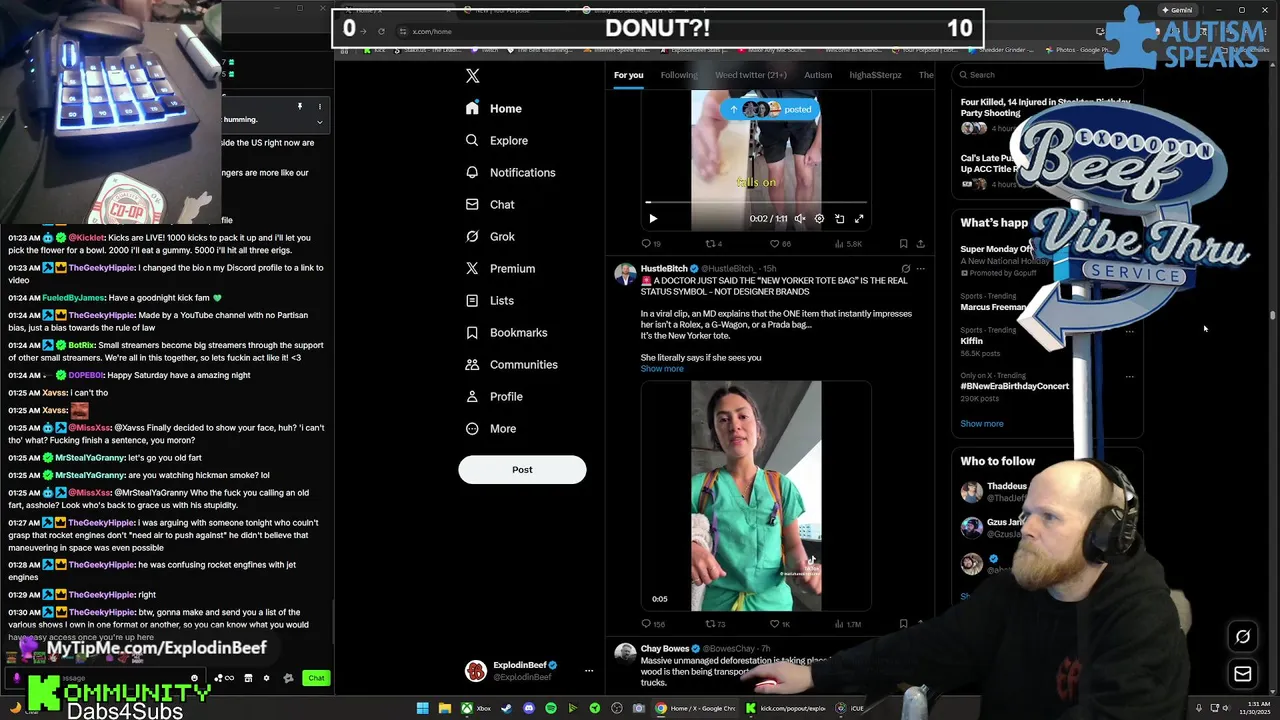The image size is (1280, 720).
Task: Open the emote picker in chat input
Action: click(x=194, y=678)
